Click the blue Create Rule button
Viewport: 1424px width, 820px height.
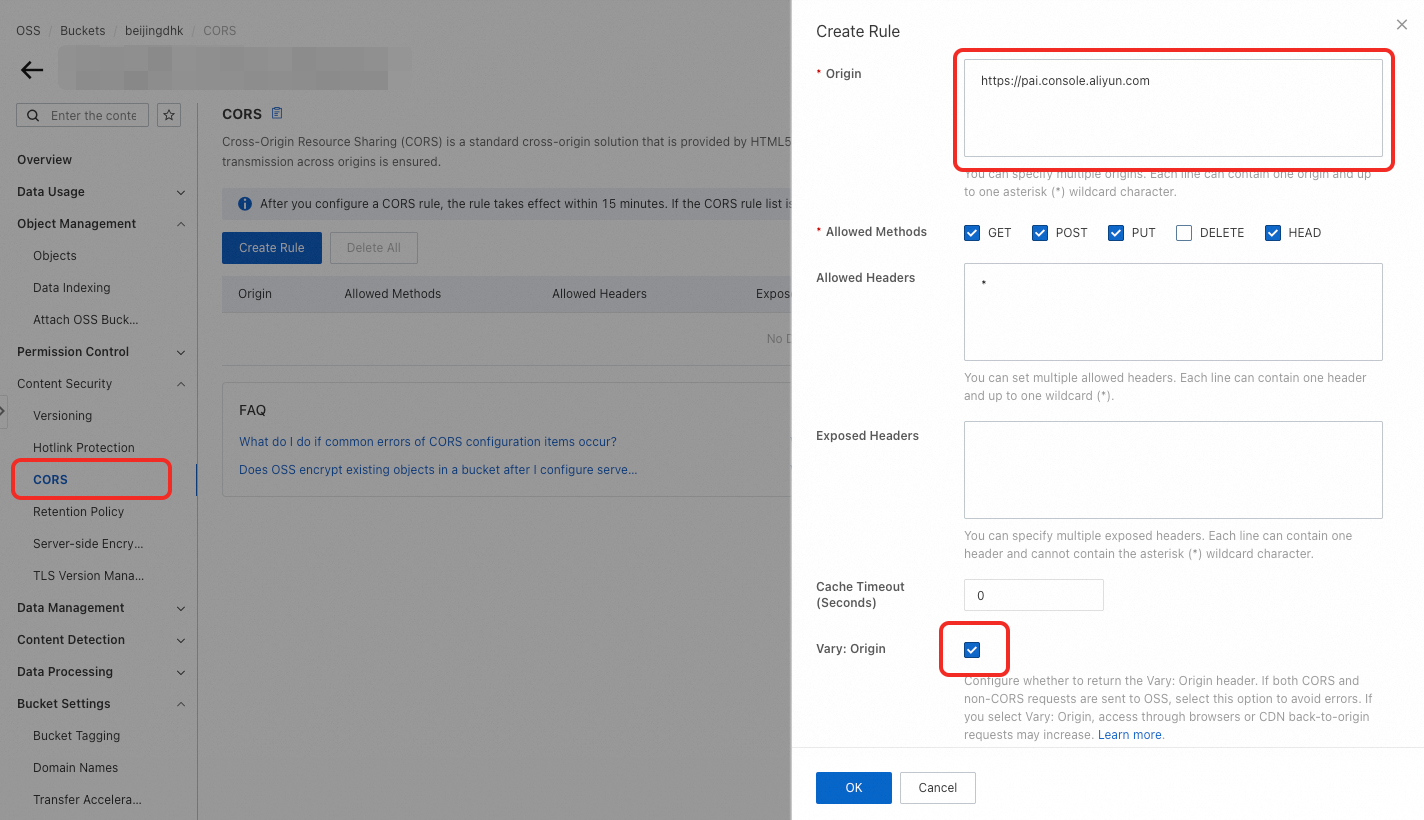tap(272, 248)
